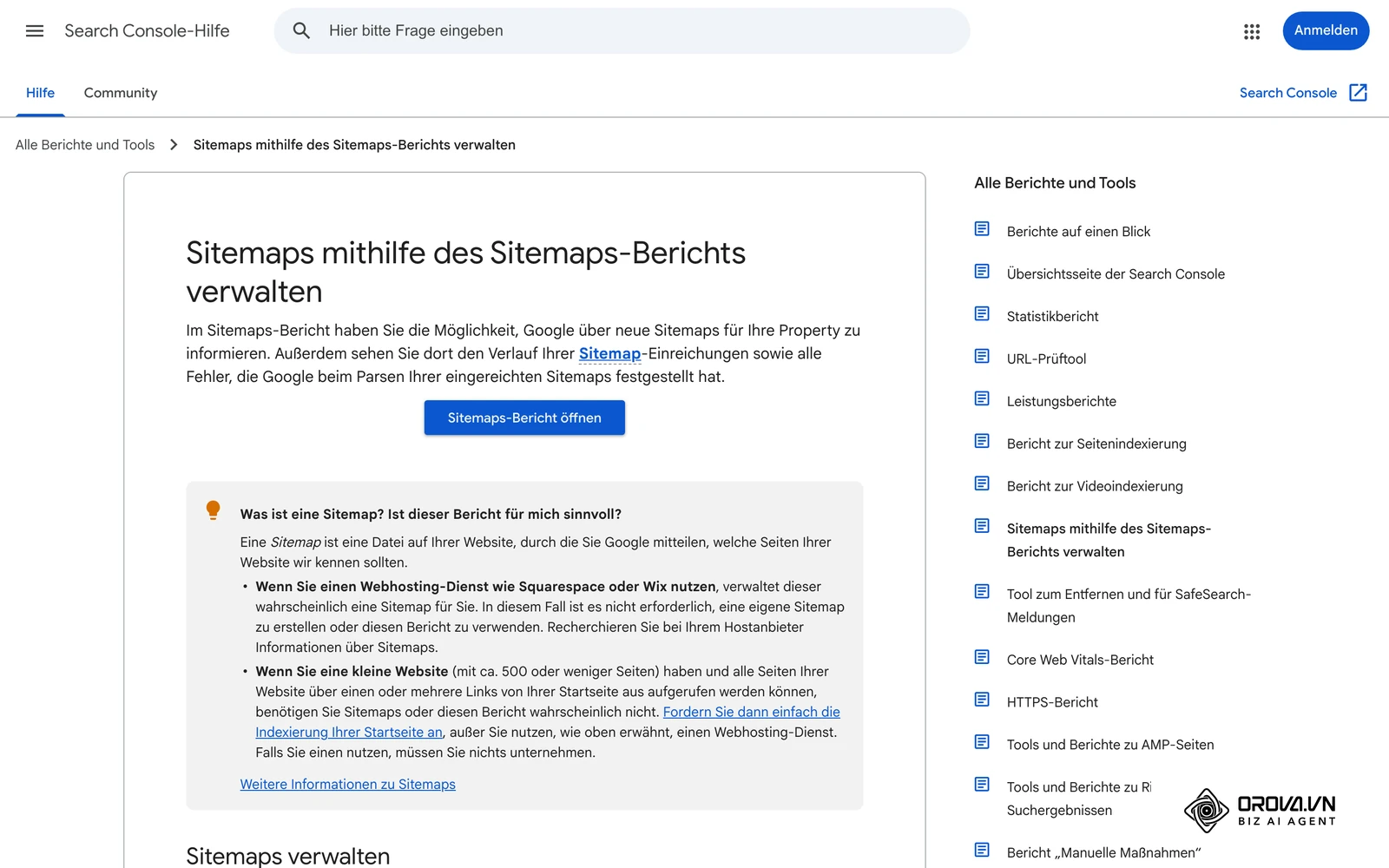Click the Sitemaps-Bericht öffnen button

point(524,418)
